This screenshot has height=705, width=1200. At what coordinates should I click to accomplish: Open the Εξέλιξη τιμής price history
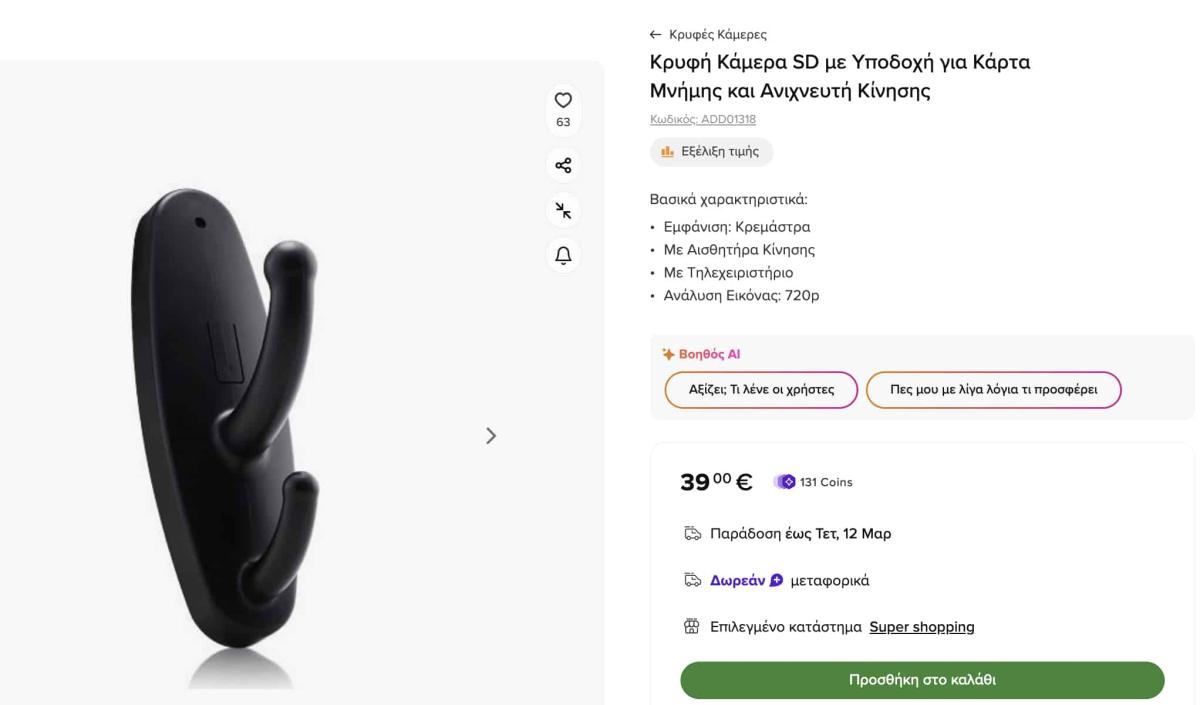pos(711,152)
